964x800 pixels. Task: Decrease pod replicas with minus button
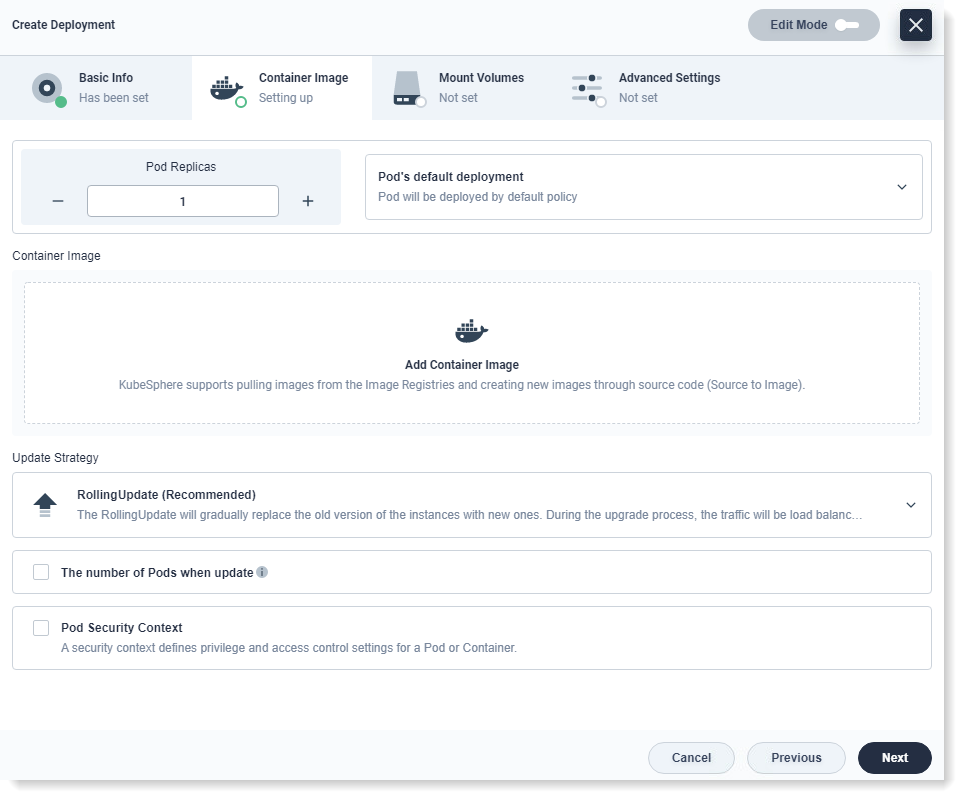point(58,202)
